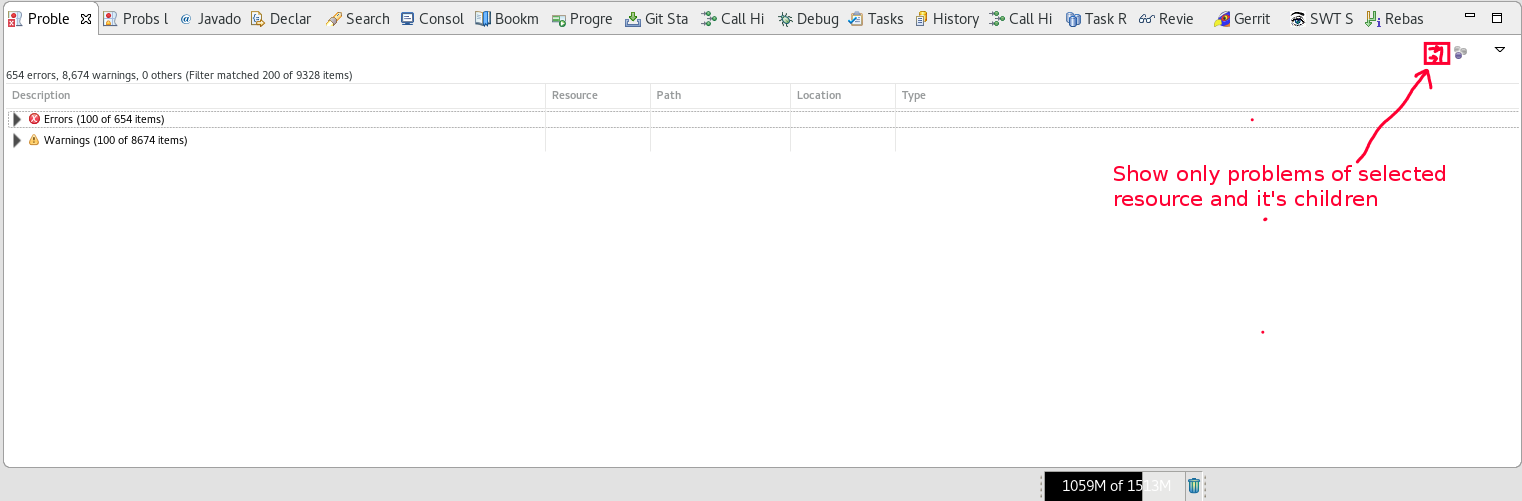Maximize the Problems view panel
The image size is (1522, 501).
click(1497, 18)
